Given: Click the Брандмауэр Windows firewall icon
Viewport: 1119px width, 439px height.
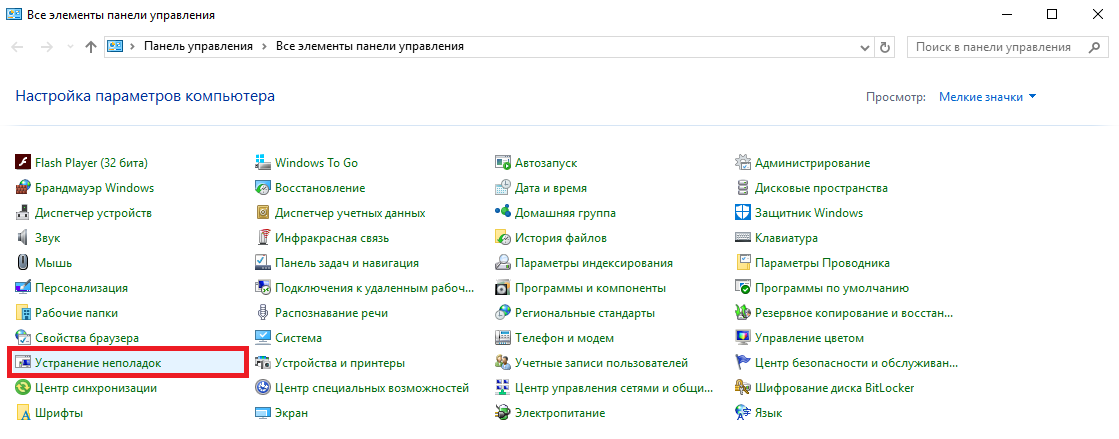Looking at the screenshot, I should tap(23, 188).
